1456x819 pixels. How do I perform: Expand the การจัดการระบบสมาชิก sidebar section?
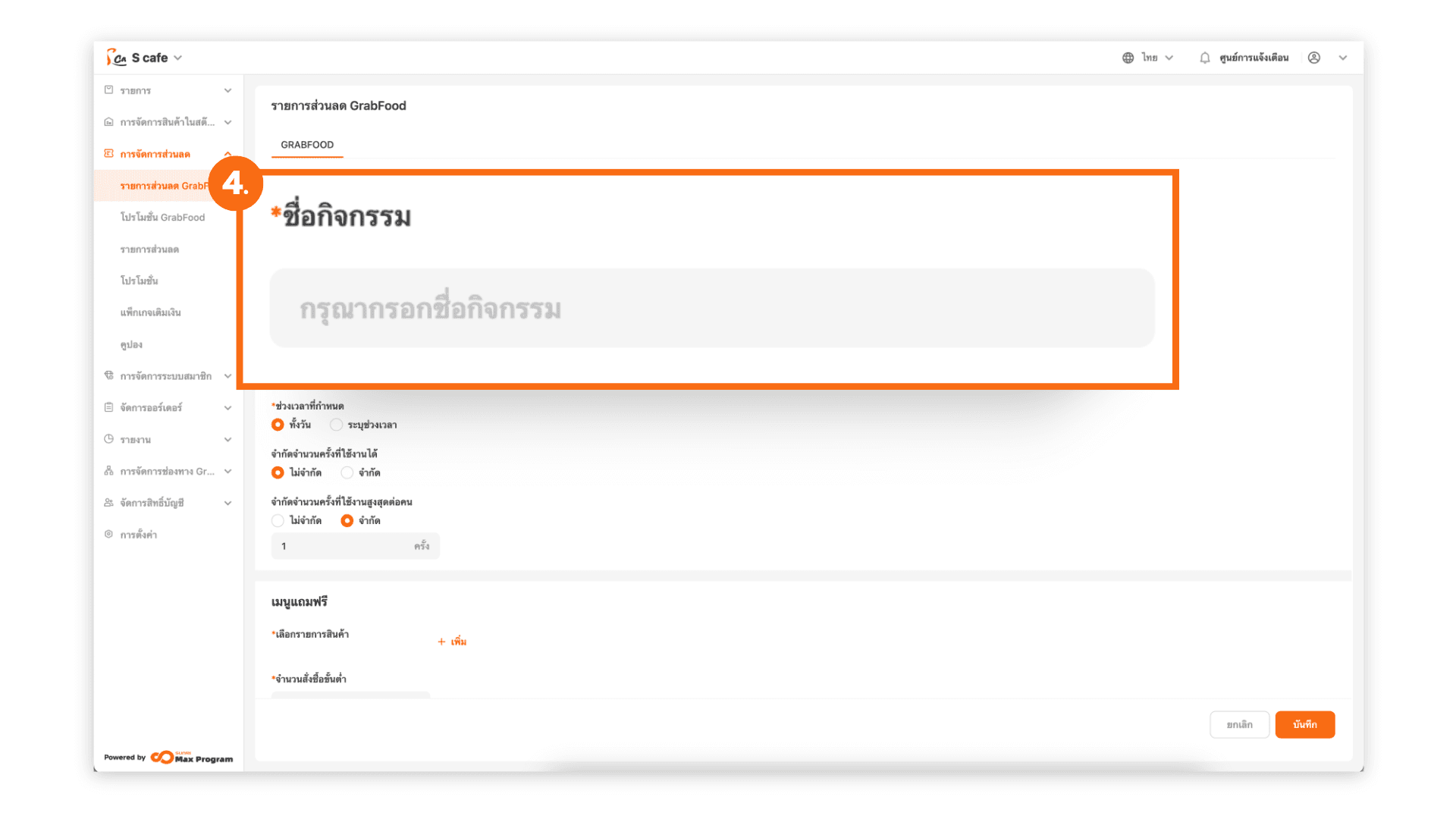click(168, 375)
